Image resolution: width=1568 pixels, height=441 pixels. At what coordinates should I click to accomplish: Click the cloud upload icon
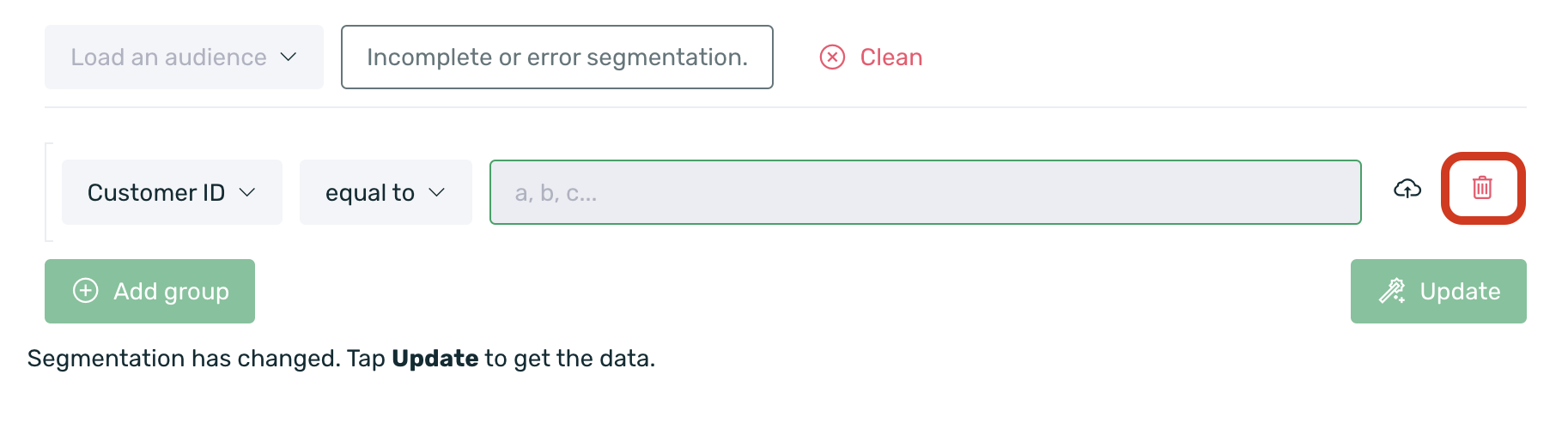[x=1407, y=189]
